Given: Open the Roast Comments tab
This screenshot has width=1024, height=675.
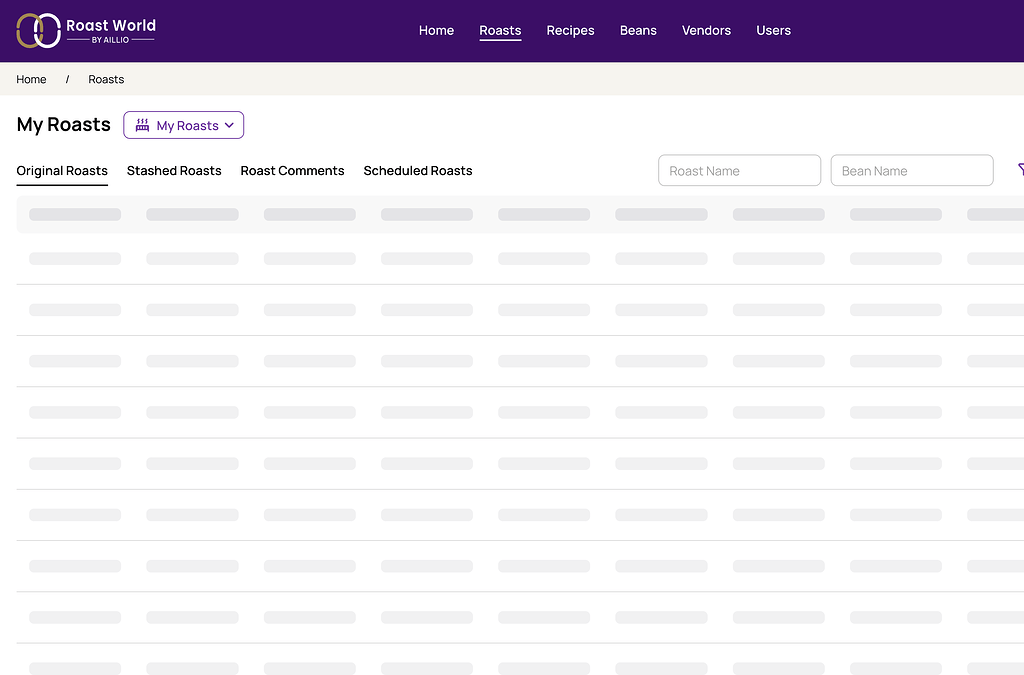Looking at the screenshot, I should tap(292, 171).
